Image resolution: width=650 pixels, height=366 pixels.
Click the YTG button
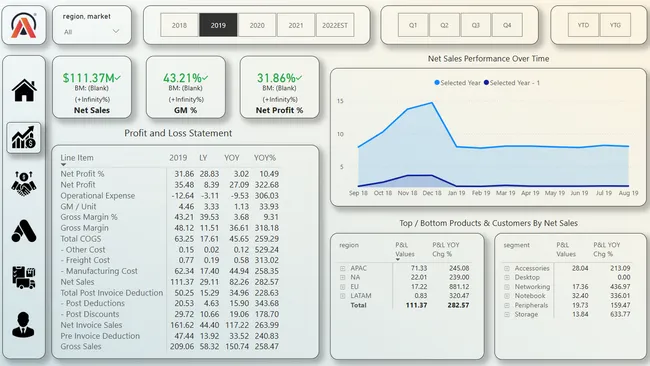click(615, 25)
